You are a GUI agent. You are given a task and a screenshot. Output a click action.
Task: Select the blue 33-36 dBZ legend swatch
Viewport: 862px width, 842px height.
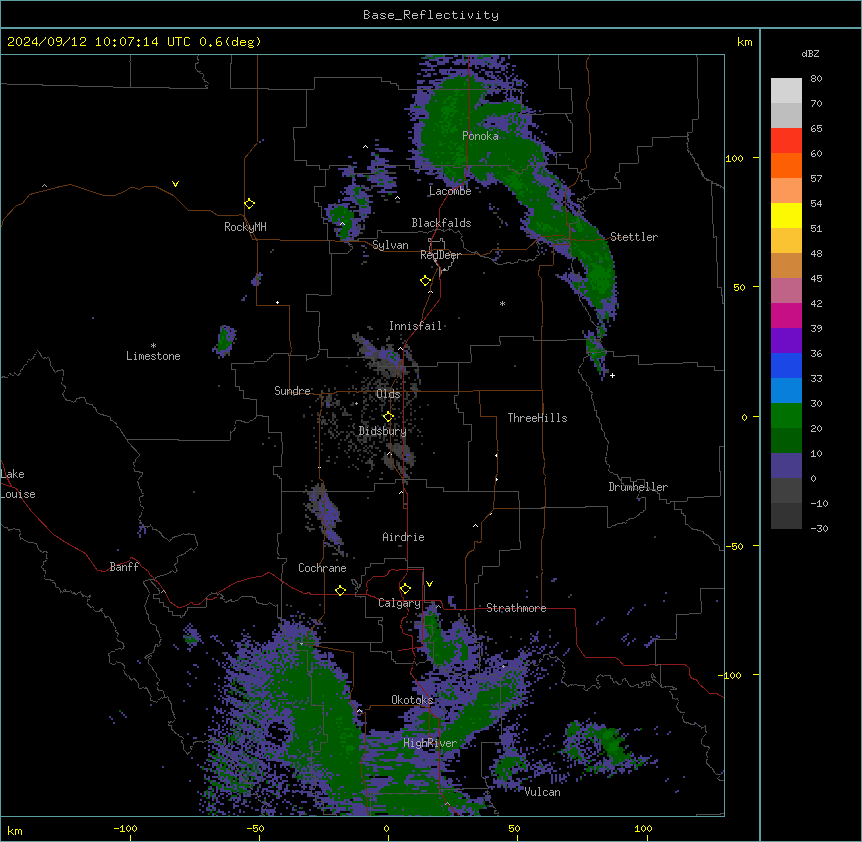click(x=786, y=365)
